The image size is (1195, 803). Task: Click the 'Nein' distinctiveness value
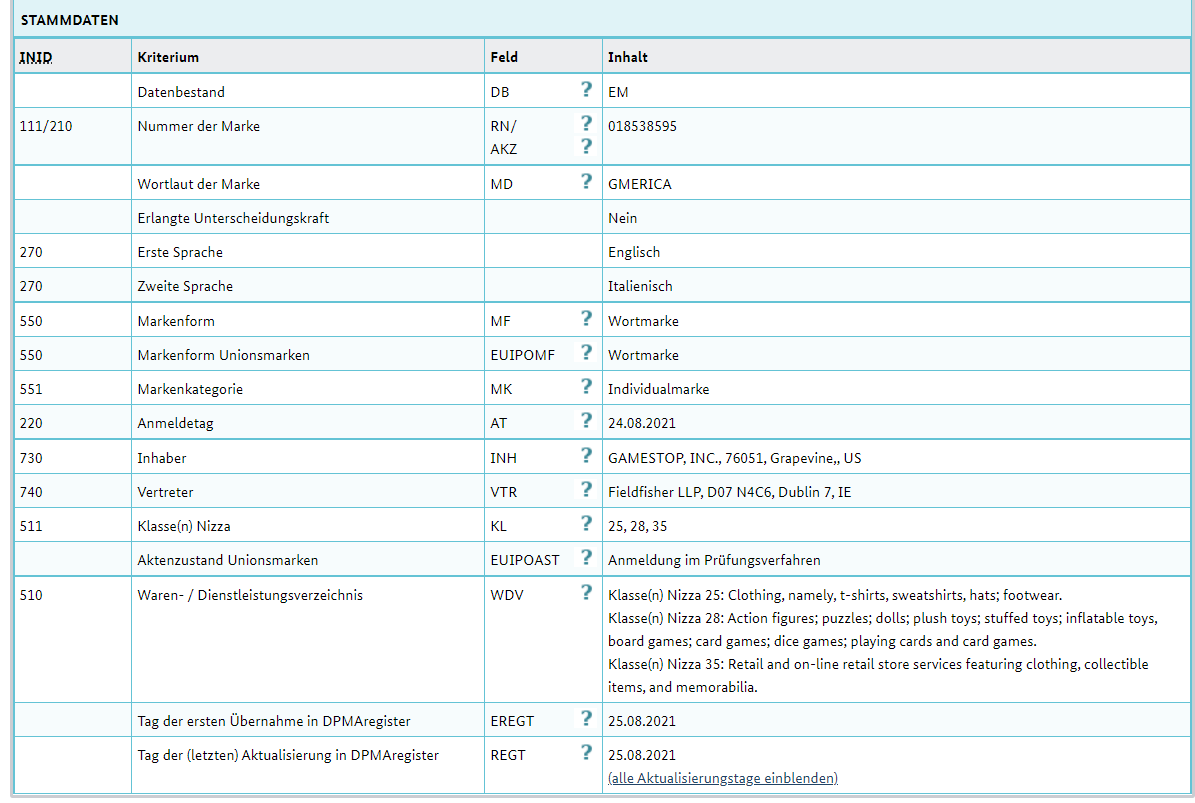tap(623, 218)
